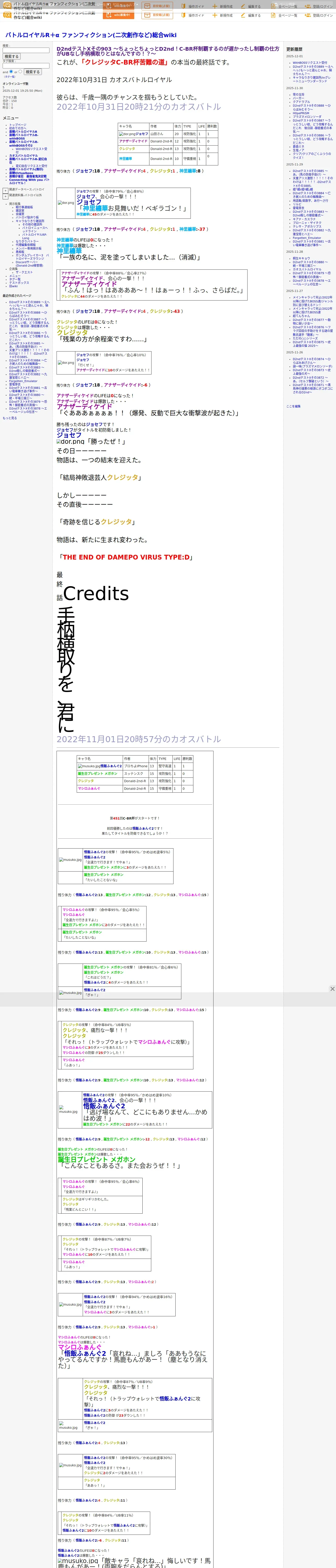This screenshot has width=336, height=1568.
Task: Click the 操作ガイド book icon
Action: click(x=183, y=15)
